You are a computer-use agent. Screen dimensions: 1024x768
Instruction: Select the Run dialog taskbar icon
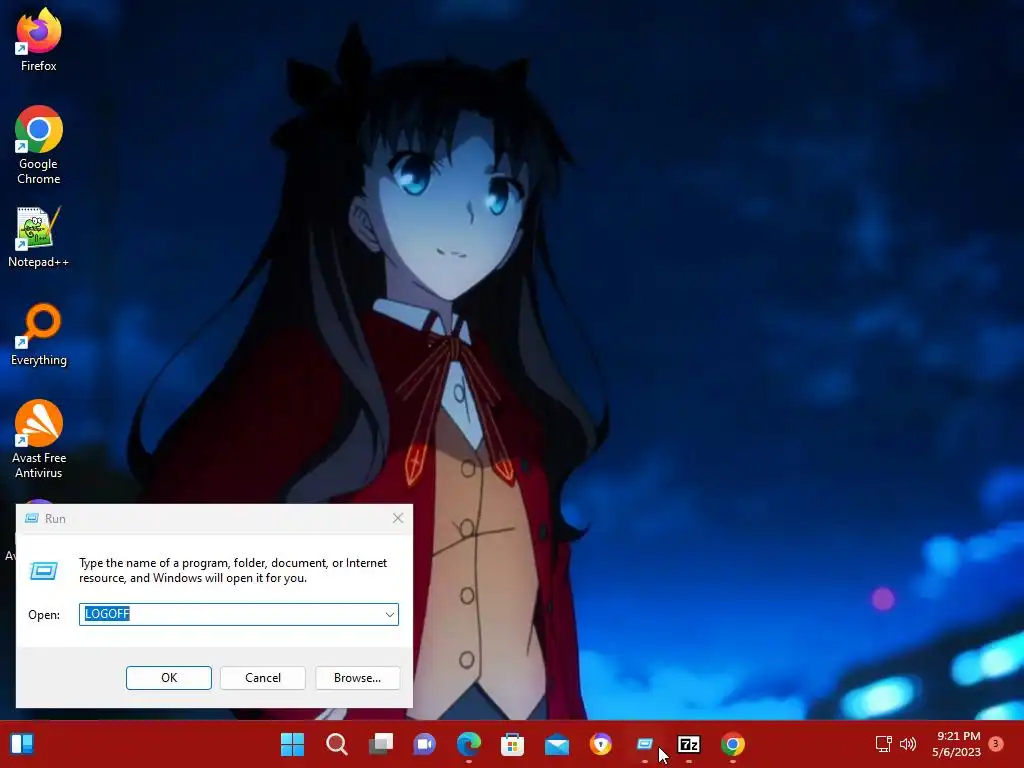coord(645,744)
